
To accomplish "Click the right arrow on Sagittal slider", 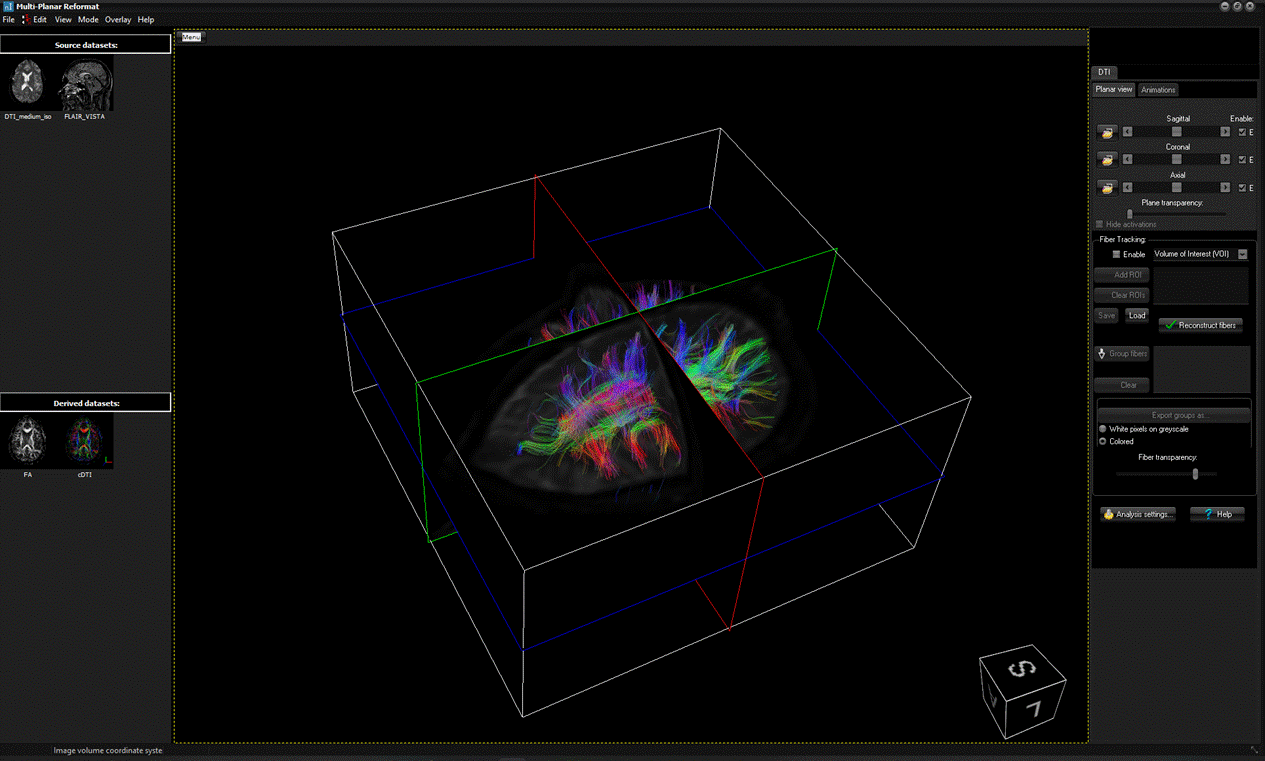I will [x=1225, y=132].
